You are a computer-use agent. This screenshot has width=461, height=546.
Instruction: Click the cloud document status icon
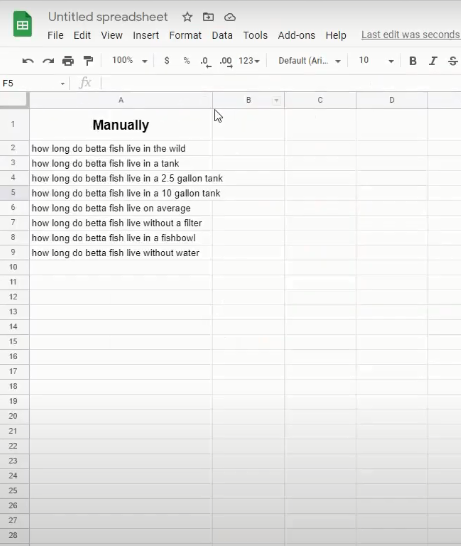pos(230,17)
